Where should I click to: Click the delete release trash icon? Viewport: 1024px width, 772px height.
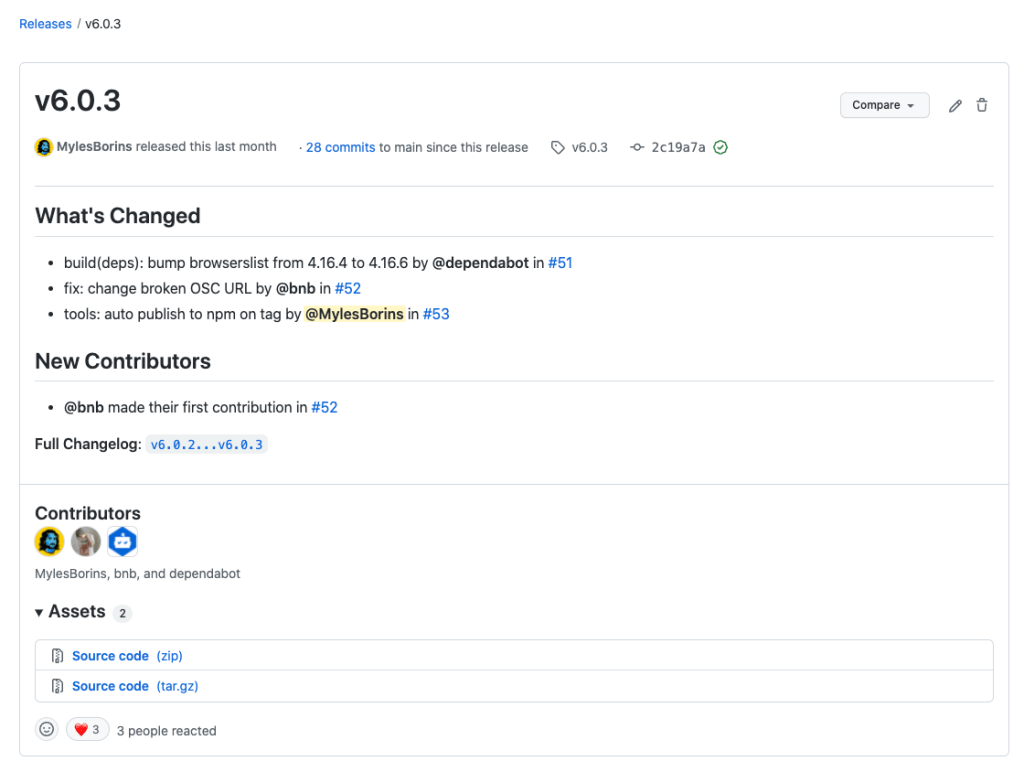coord(982,105)
